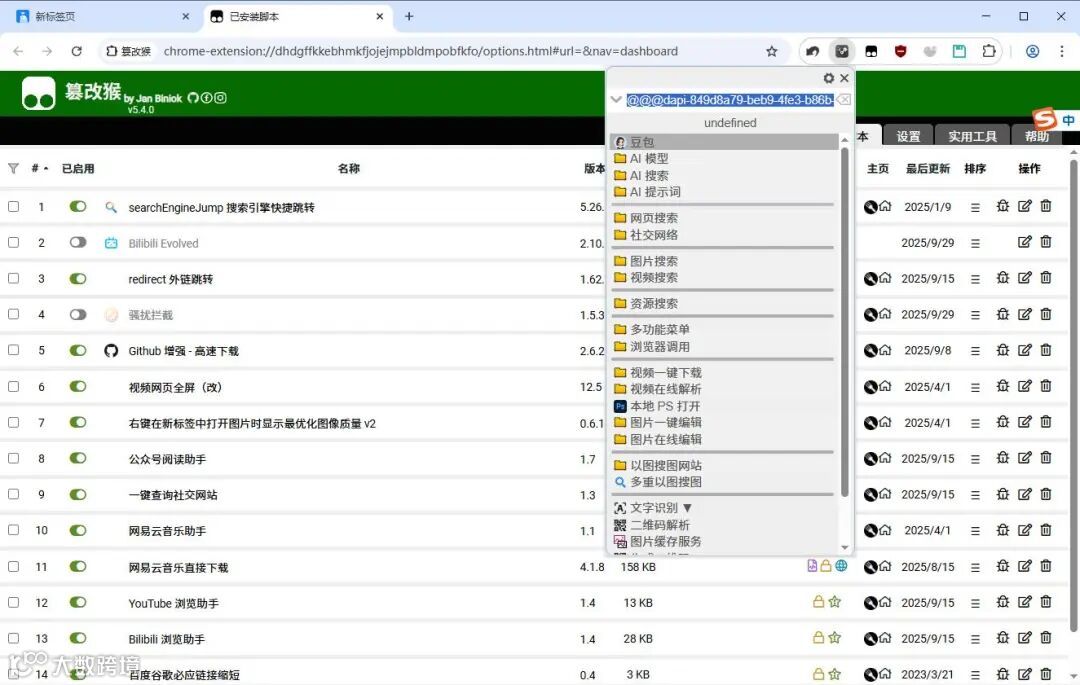The image size is (1080, 685).
Task: Open Jan Biniok GitHub icon link
Action: pyautogui.click(x=193, y=98)
